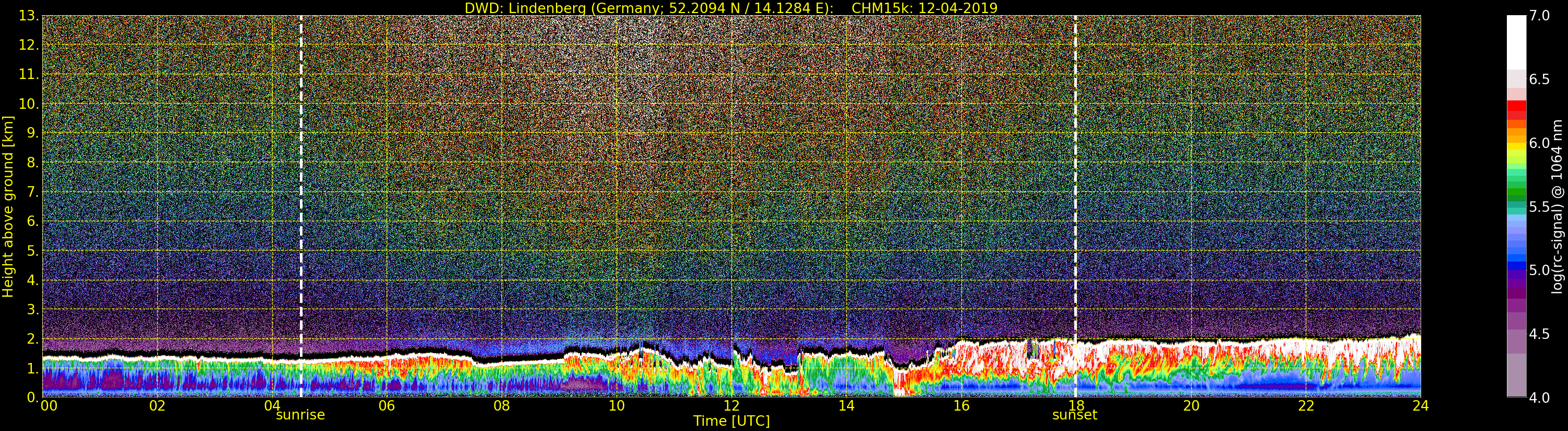
Task: Click the '7.0' colorbar tick label
Action: (x=1539, y=15)
